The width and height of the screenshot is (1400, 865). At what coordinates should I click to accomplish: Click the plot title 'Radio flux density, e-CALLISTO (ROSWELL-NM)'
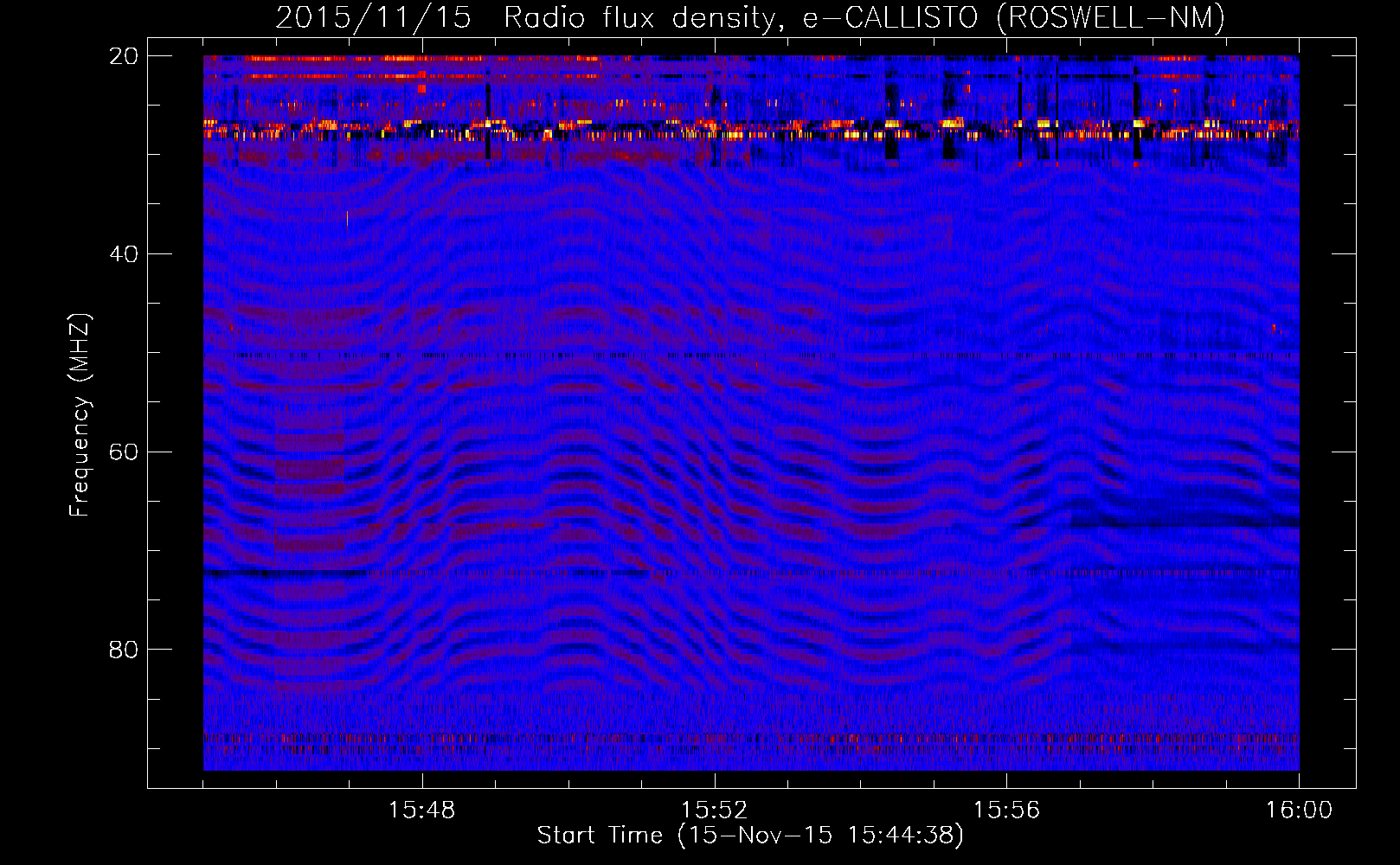point(864,18)
